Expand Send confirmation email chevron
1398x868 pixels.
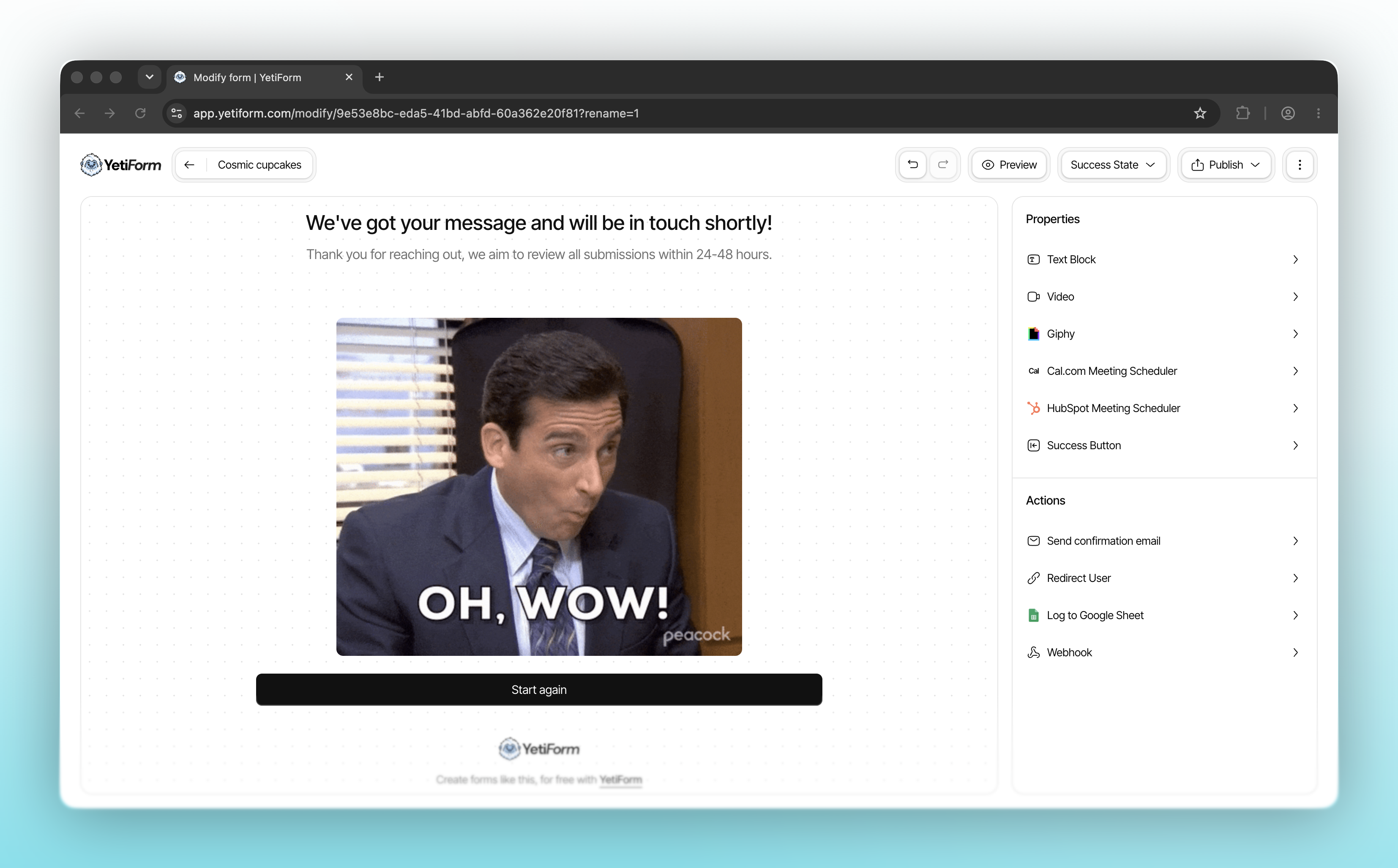1295,541
